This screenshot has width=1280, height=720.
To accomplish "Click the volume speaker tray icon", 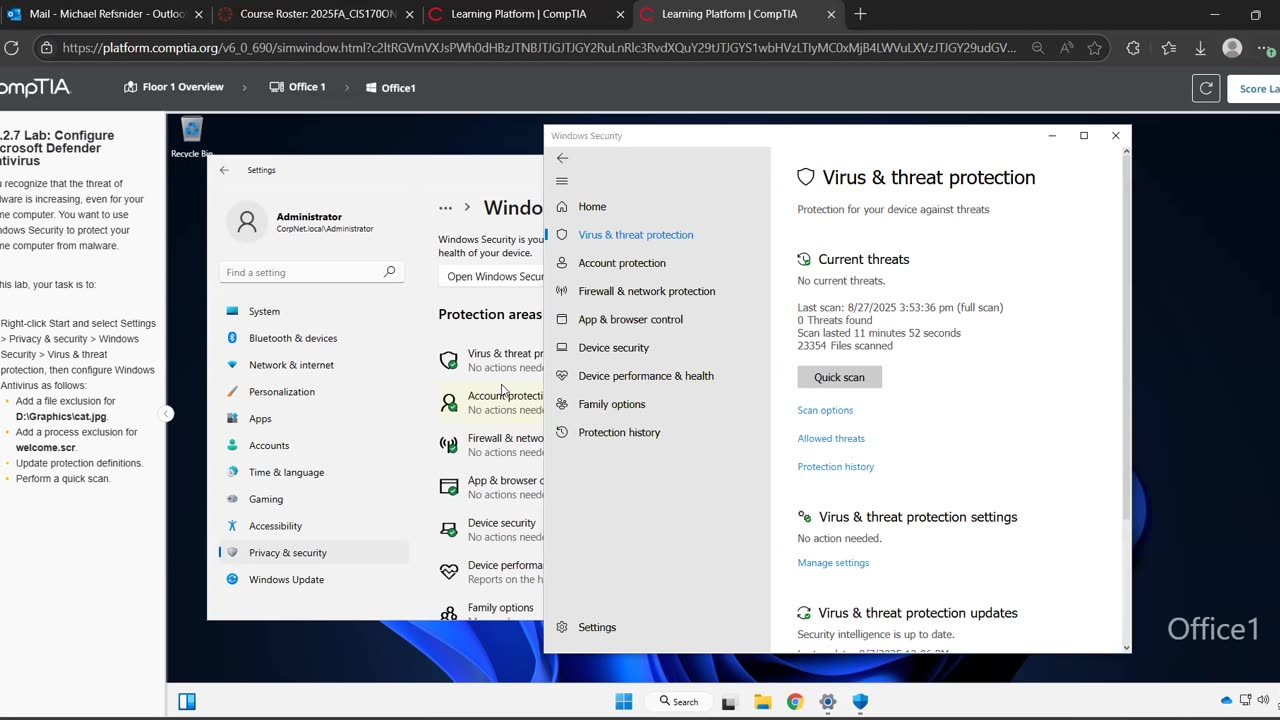I will pyautogui.click(x=1264, y=700).
